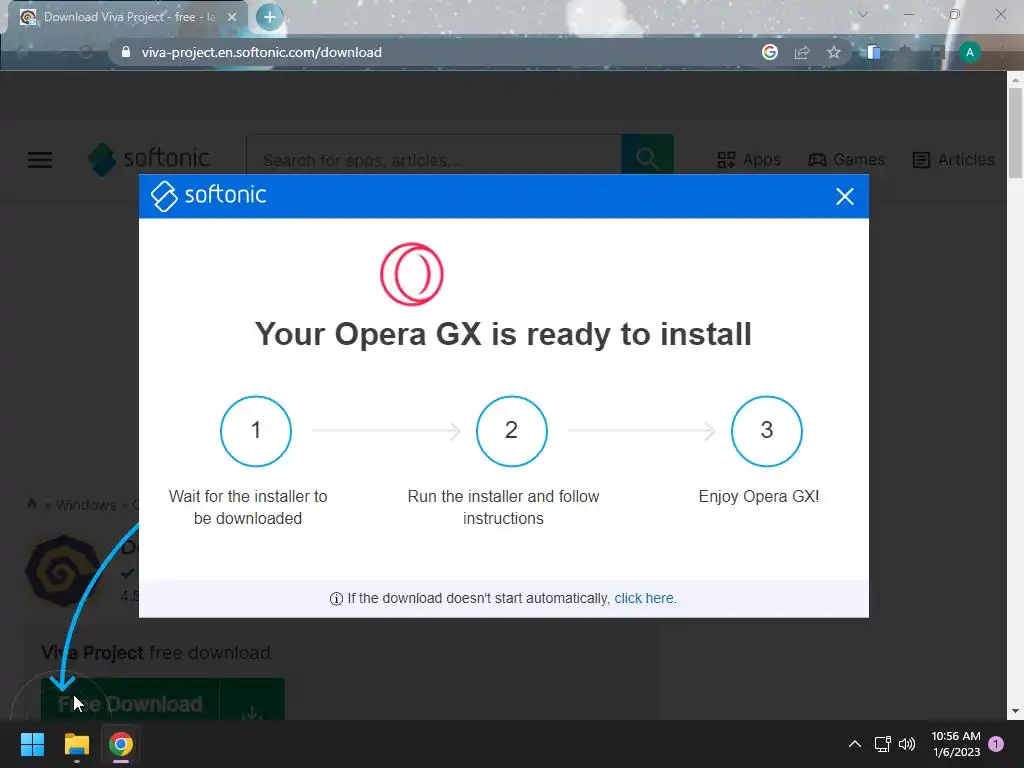The image size is (1024, 768).
Task: Open the Games menu item
Action: tap(846, 159)
